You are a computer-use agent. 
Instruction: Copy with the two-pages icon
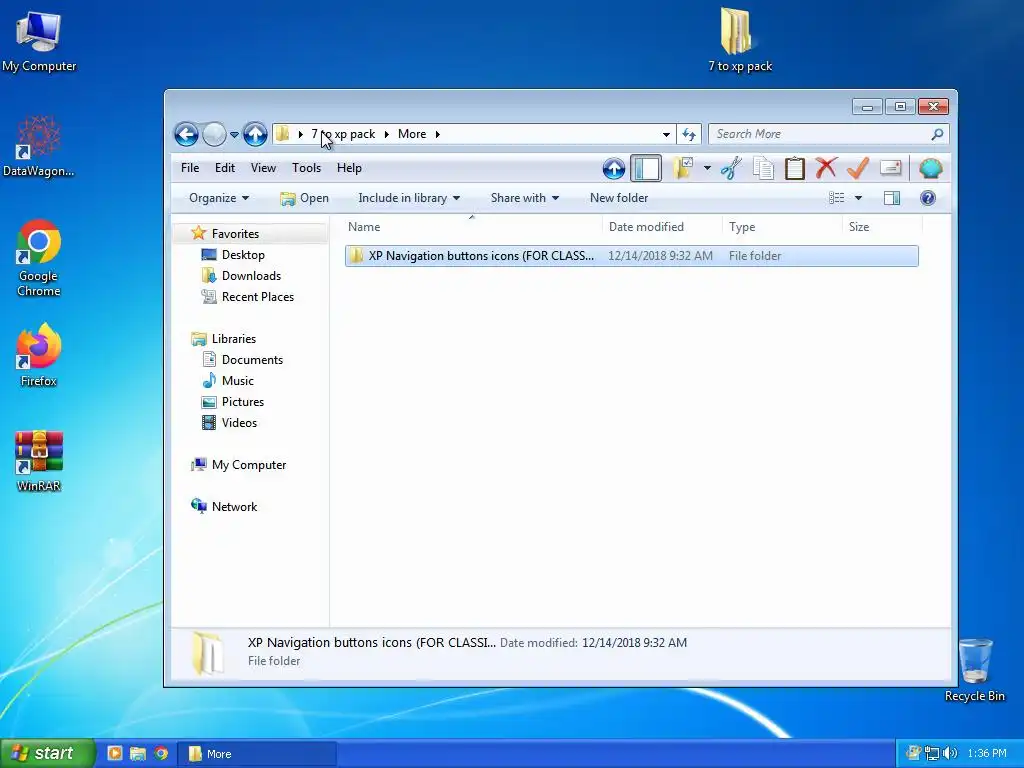763,168
